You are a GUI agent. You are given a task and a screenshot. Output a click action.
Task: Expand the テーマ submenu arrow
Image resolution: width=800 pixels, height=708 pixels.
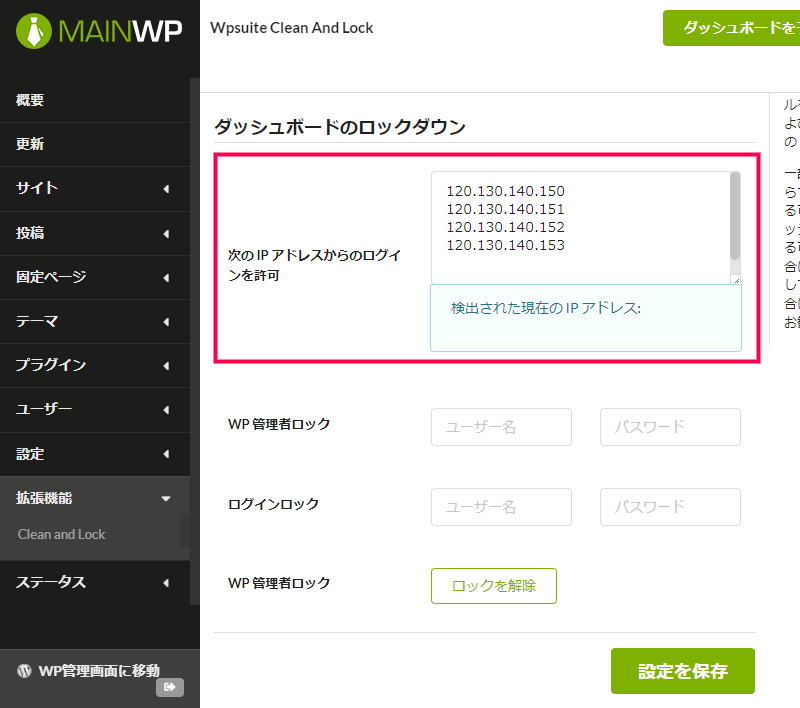point(166,322)
